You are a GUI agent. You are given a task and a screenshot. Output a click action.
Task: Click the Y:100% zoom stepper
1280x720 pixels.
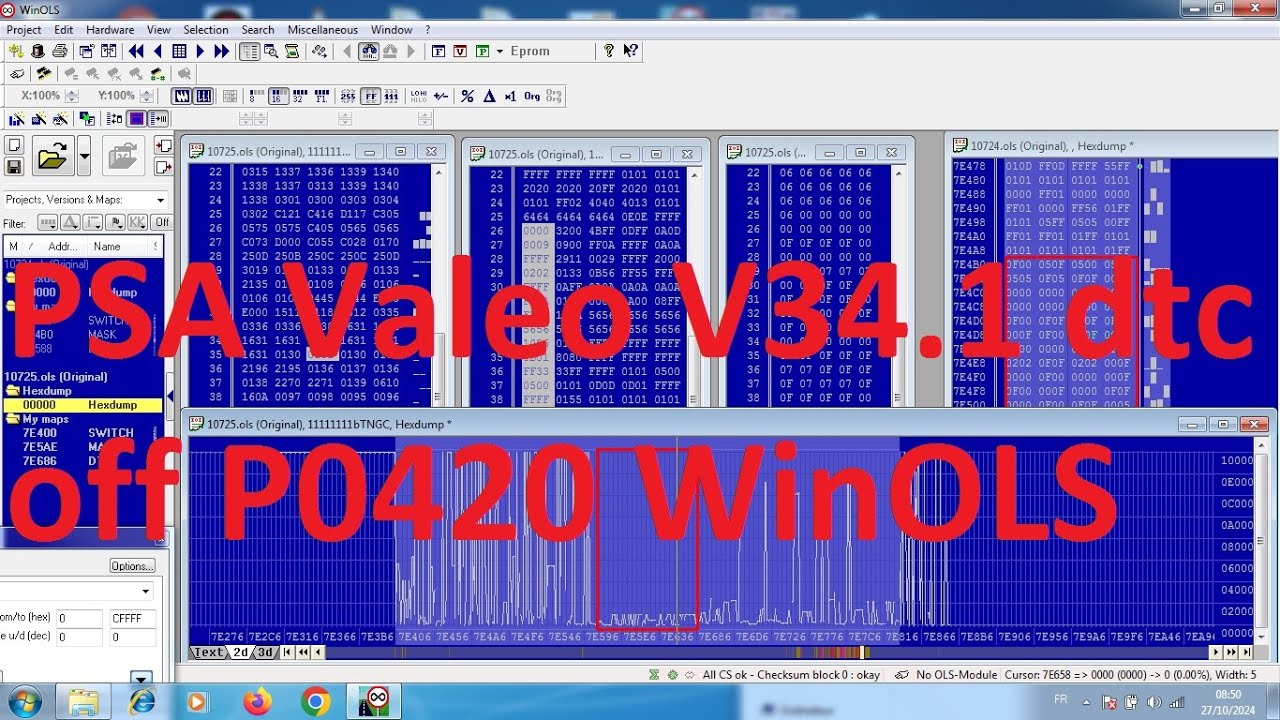(147, 96)
